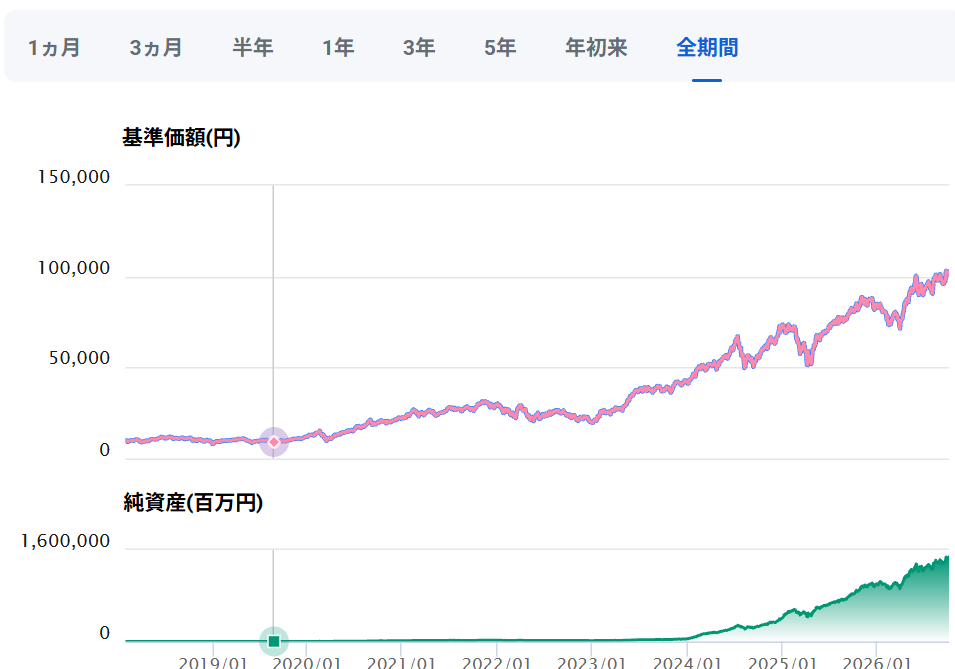Click the 150,000 axis label
Image resolution: width=955 pixels, height=669 pixels.
(x=74, y=177)
